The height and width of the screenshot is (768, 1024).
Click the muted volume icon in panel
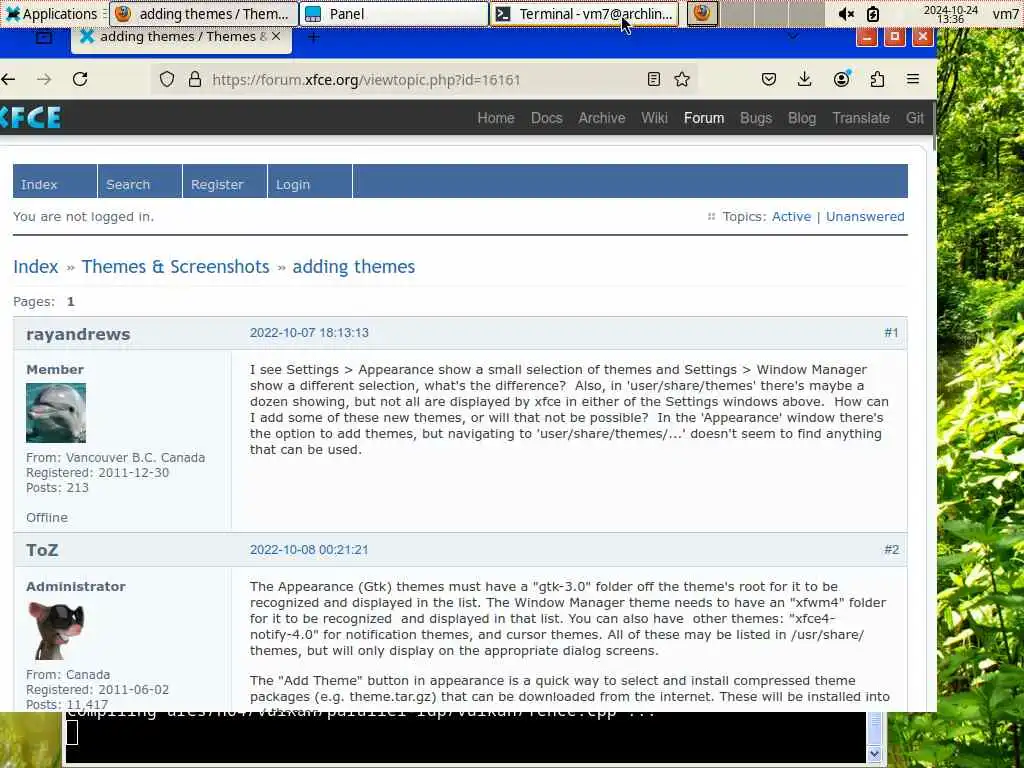coord(846,14)
